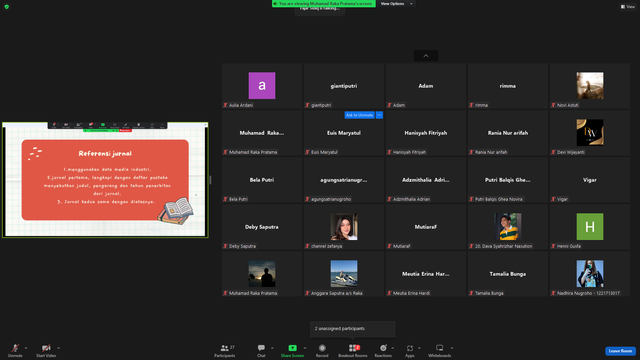Select the rimma participant tile
This screenshot has height=360, width=640.
click(x=508, y=86)
